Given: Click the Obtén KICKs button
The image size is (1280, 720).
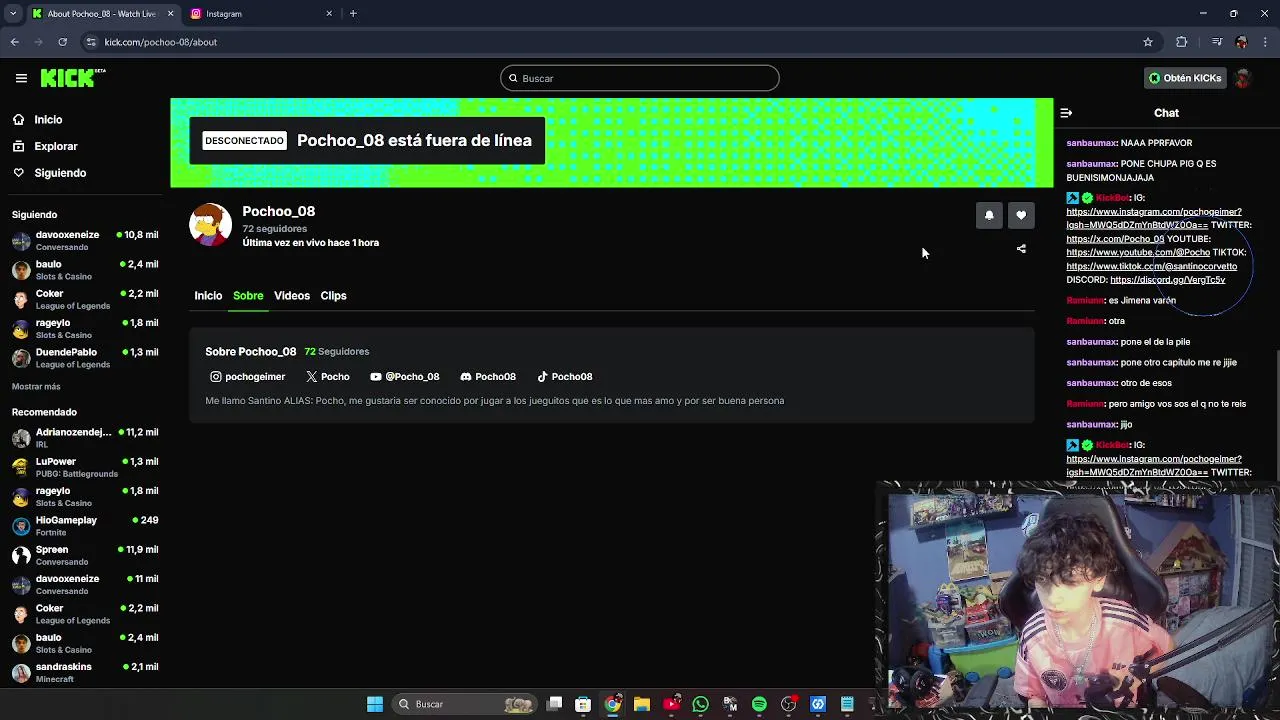Looking at the screenshot, I should tap(1185, 78).
